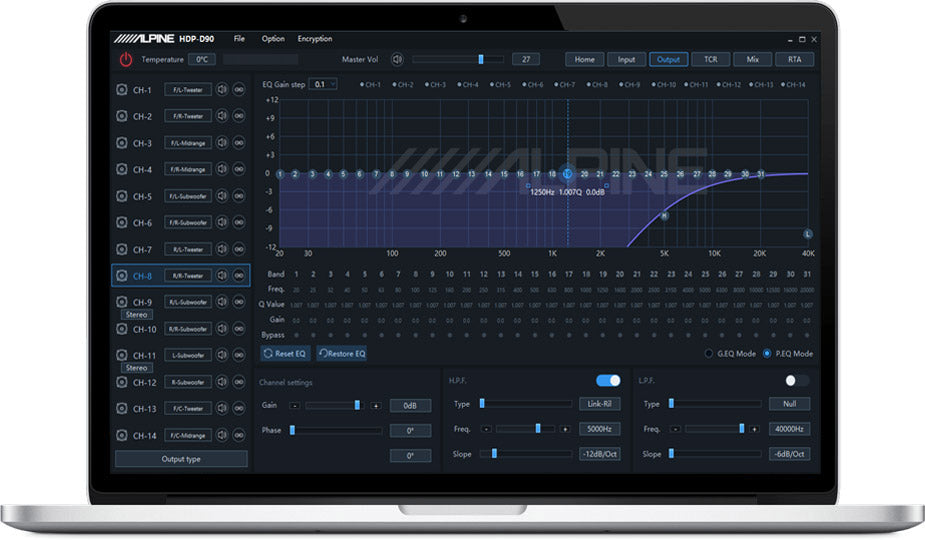Click the link icon for CH-7

(x=239, y=249)
